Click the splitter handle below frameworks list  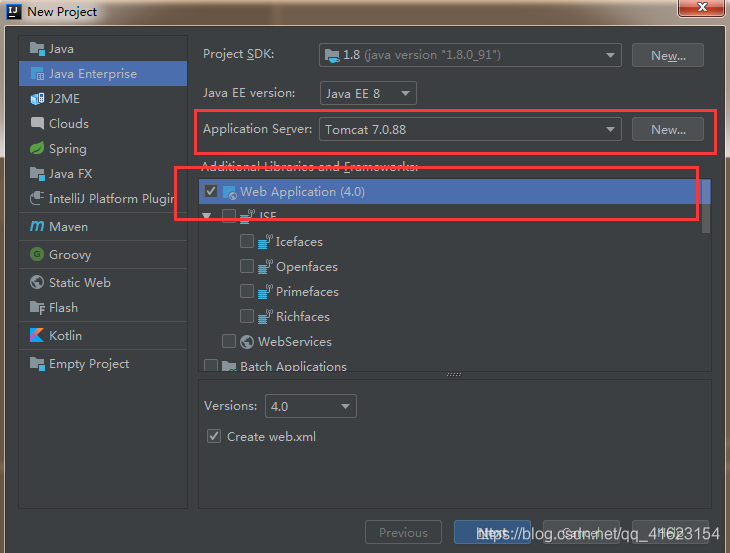(x=454, y=374)
